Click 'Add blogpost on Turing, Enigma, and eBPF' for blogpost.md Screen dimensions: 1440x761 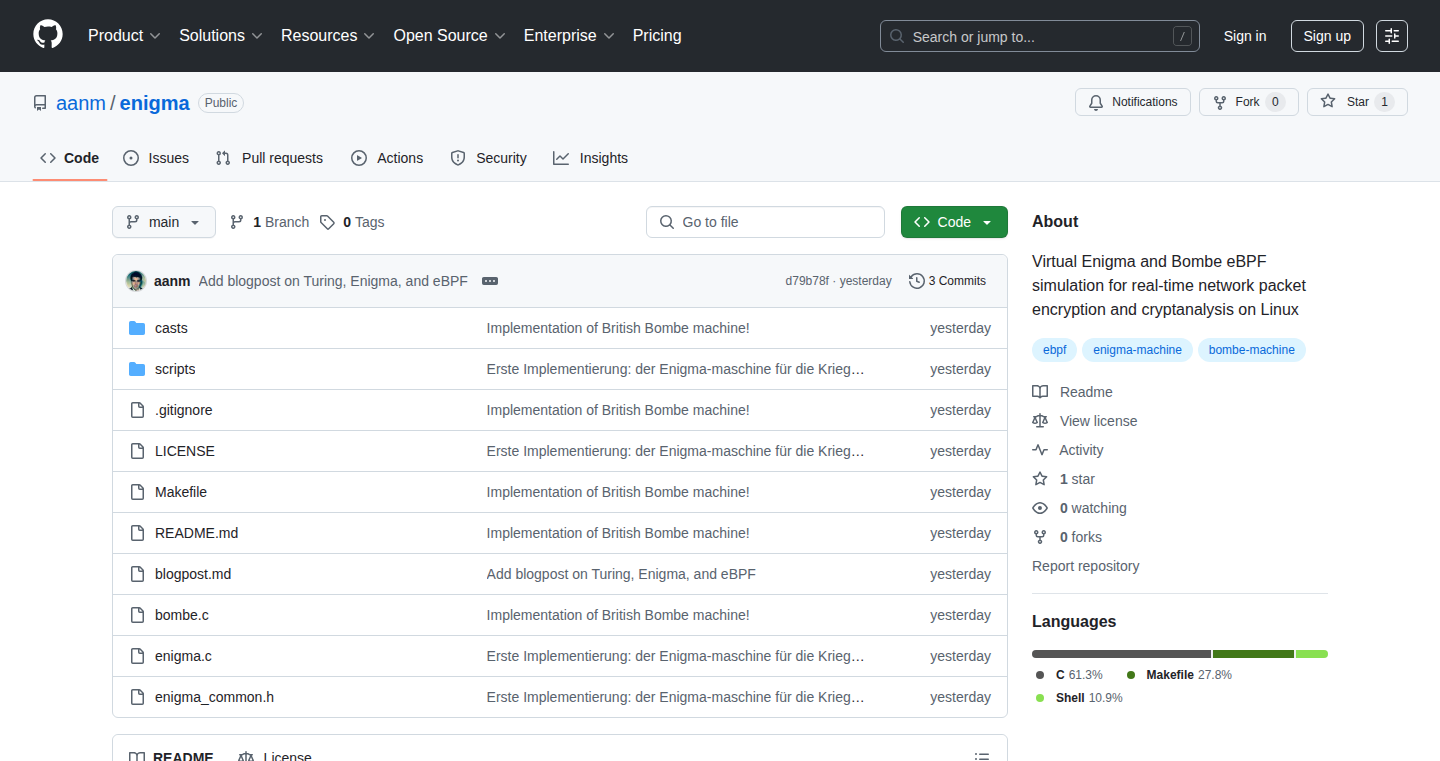click(621, 574)
